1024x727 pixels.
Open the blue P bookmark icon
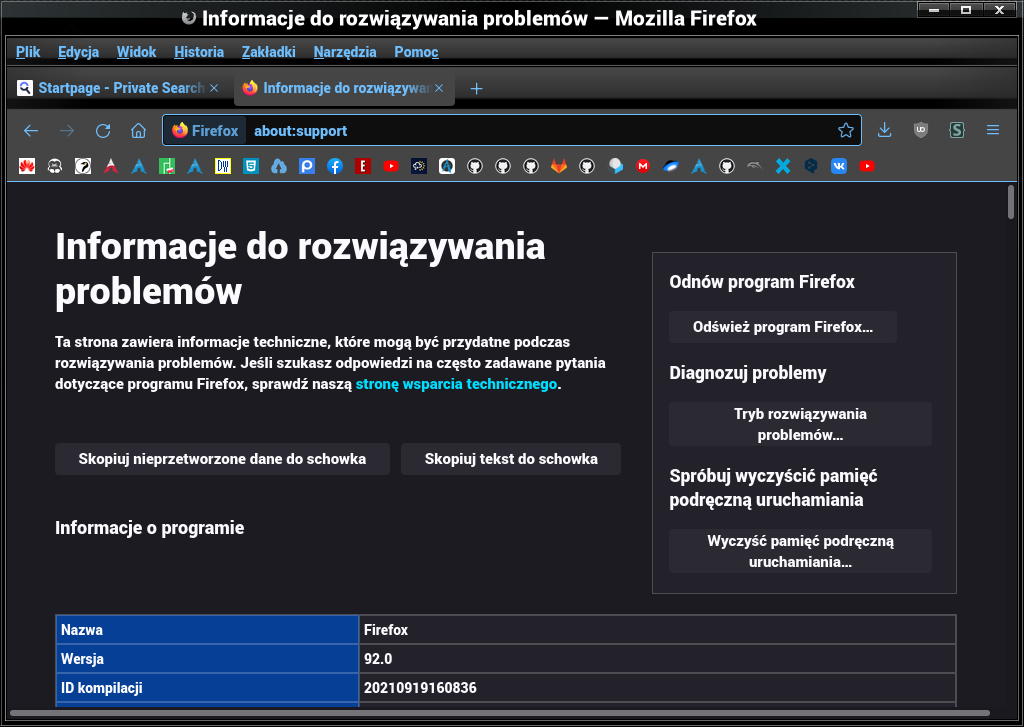click(307, 167)
